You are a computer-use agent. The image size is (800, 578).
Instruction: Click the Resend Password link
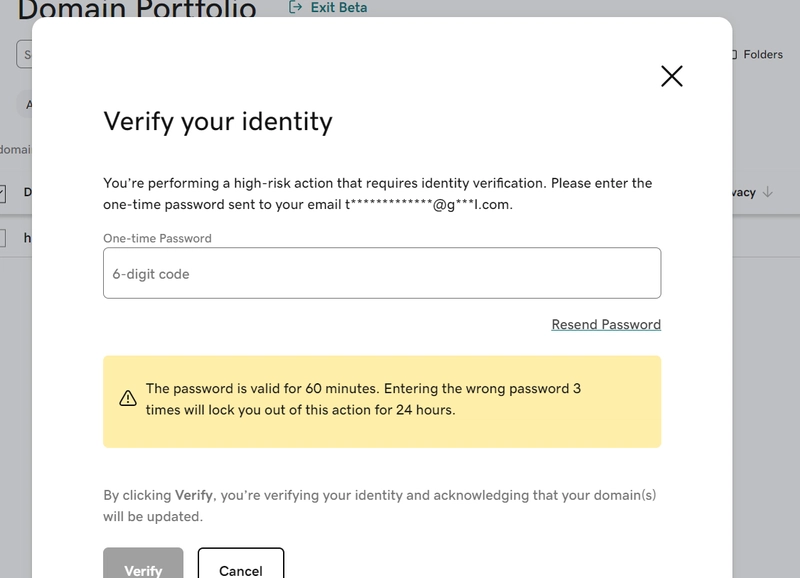(606, 324)
